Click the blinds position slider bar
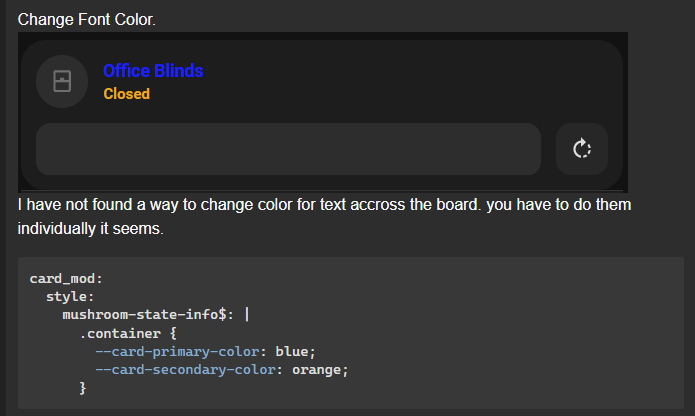The image size is (695, 416). pyautogui.click(x=288, y=149)
